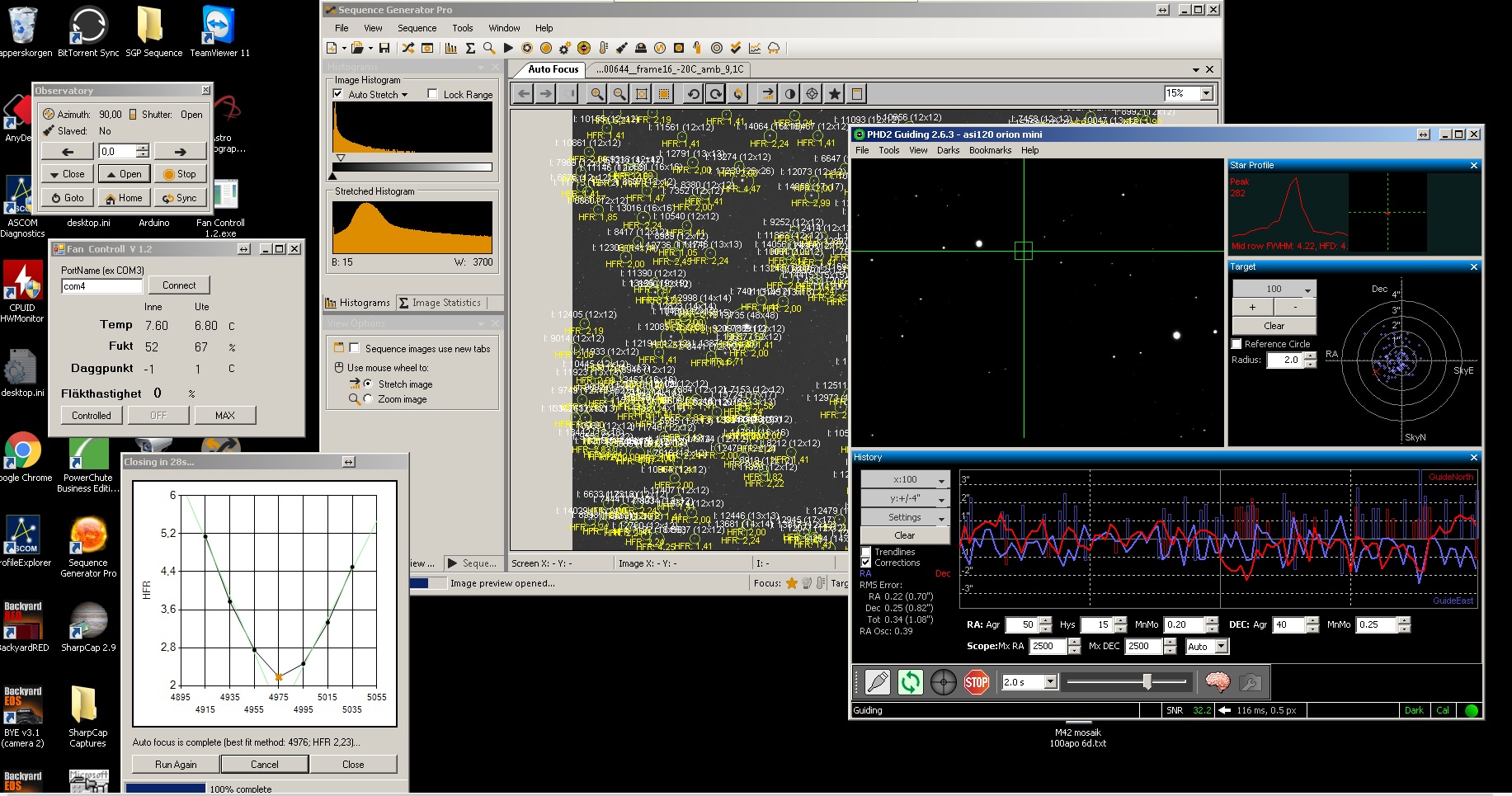The image size is (1512, 796).
Task: Click the star icon in image toolbar
Action: [835, 94]
